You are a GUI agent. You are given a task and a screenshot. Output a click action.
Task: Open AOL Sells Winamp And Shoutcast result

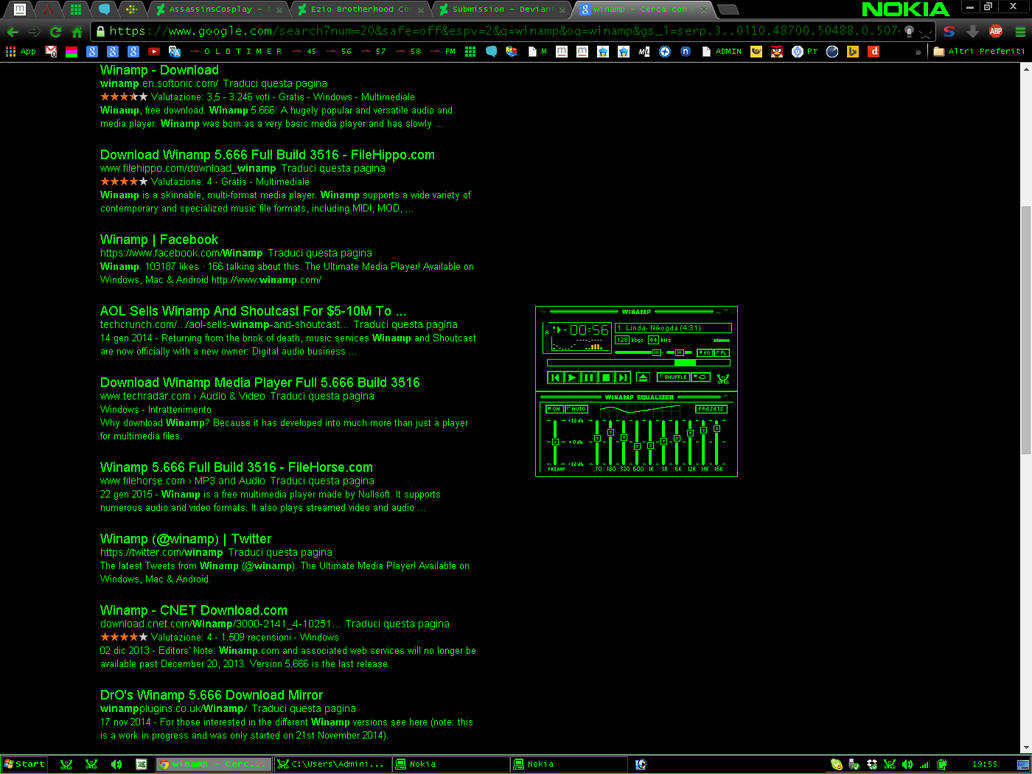coord(253,311)
